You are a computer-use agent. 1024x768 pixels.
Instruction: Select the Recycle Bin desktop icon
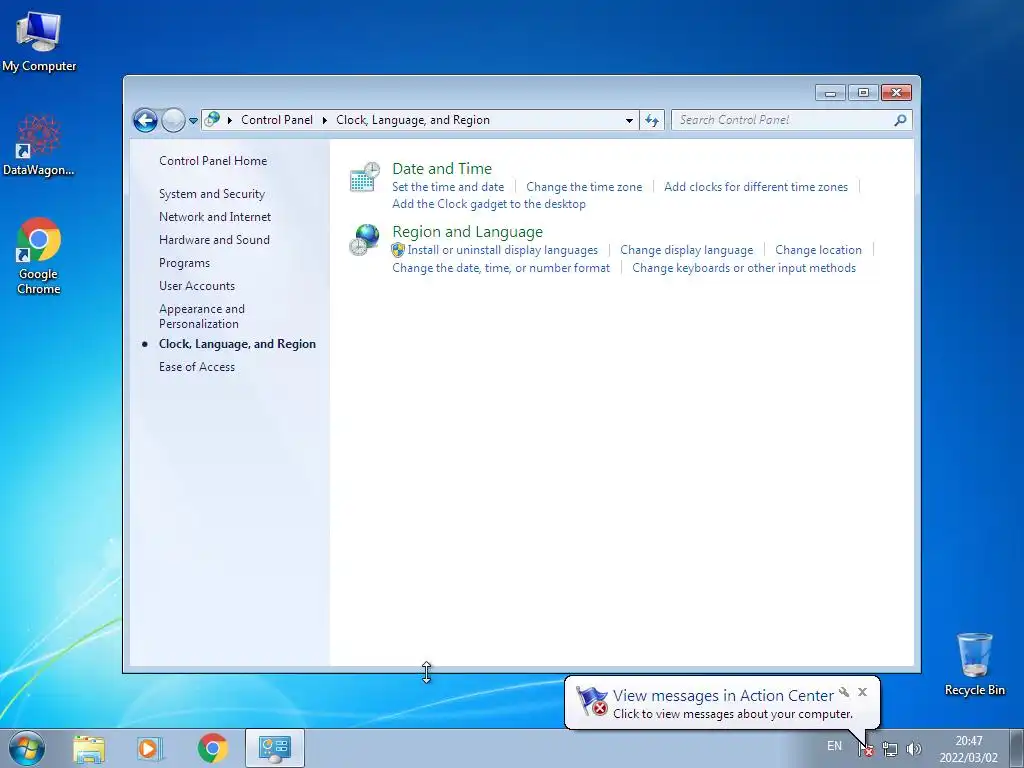pyautogui.click(x=974, y=664)
